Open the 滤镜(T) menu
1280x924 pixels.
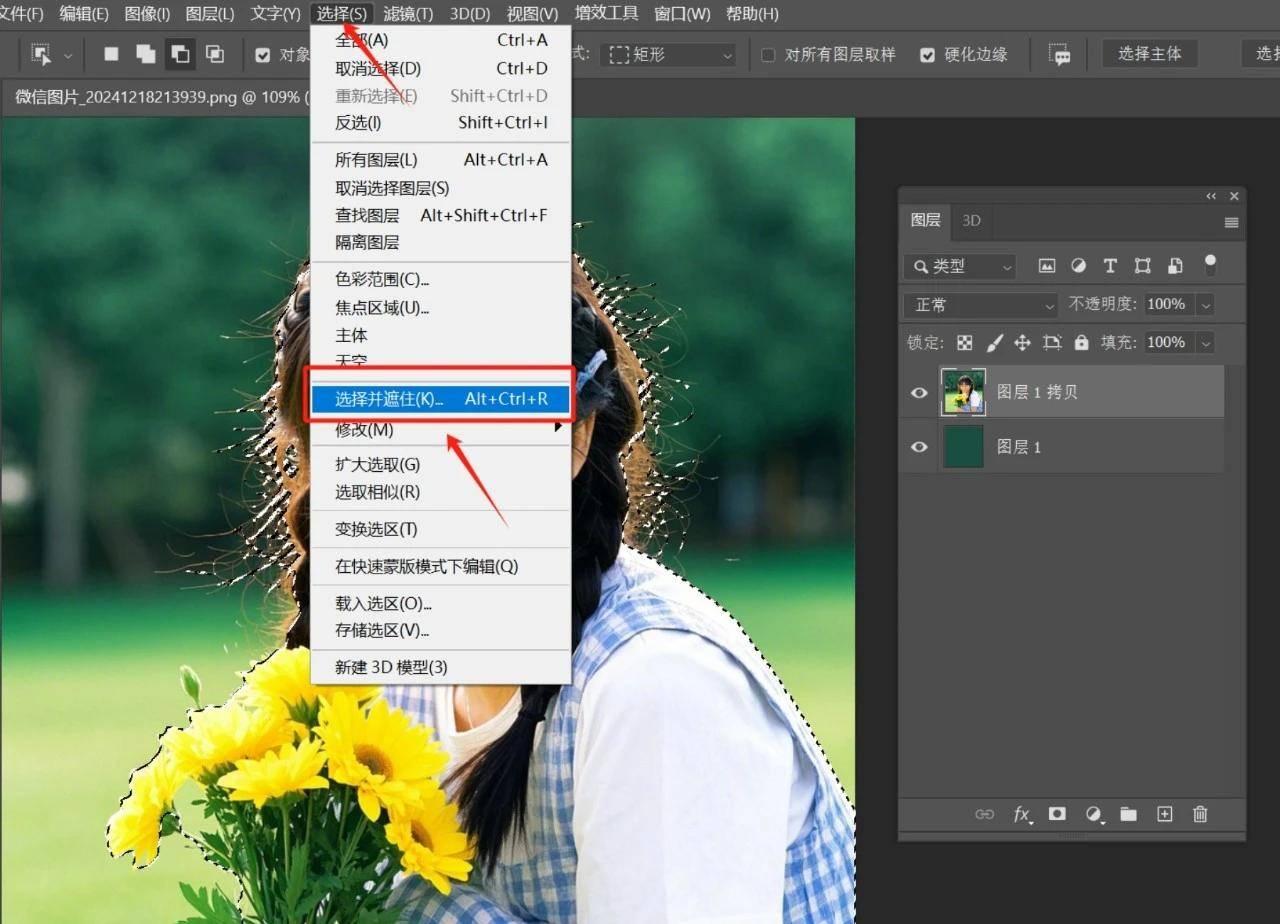pyautogui.click(x=405, y=13)
